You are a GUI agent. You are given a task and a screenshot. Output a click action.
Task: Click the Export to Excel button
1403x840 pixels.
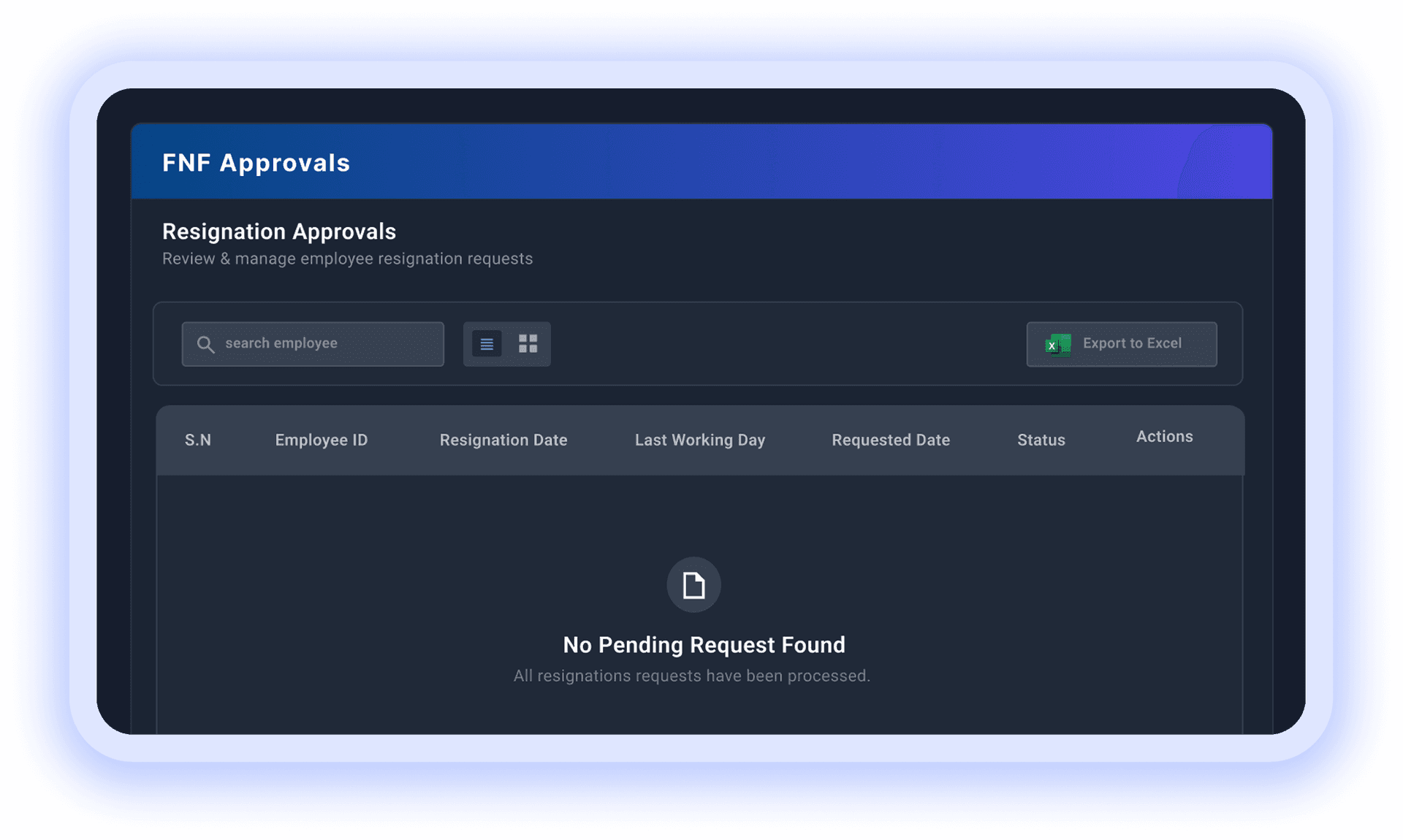tap(1121, 343)
